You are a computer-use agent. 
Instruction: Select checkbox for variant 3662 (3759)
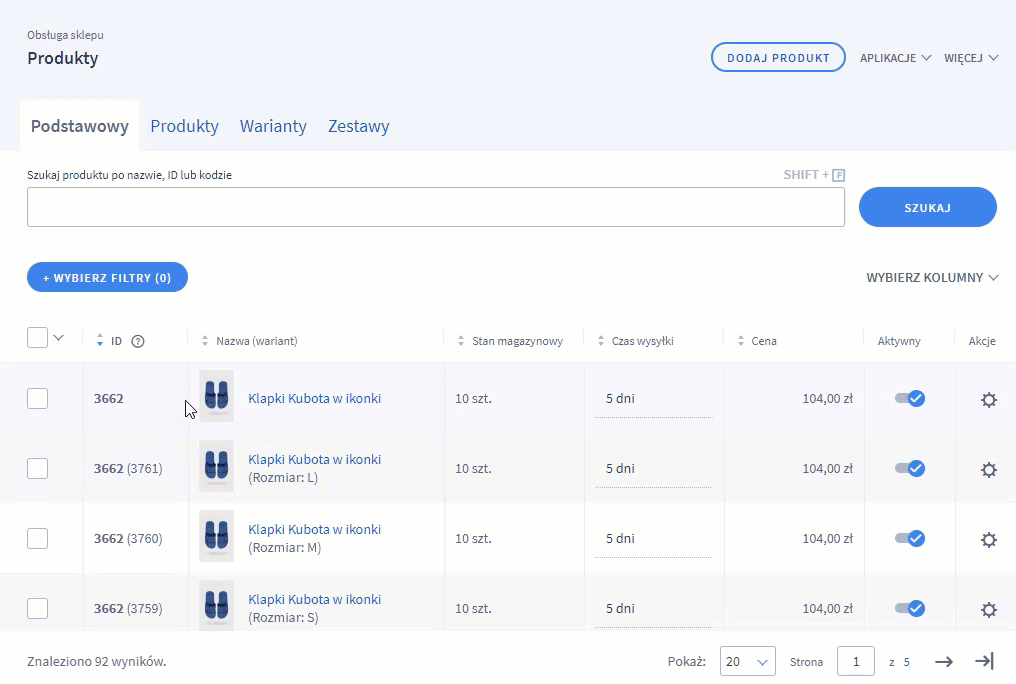tap(38, 608)
